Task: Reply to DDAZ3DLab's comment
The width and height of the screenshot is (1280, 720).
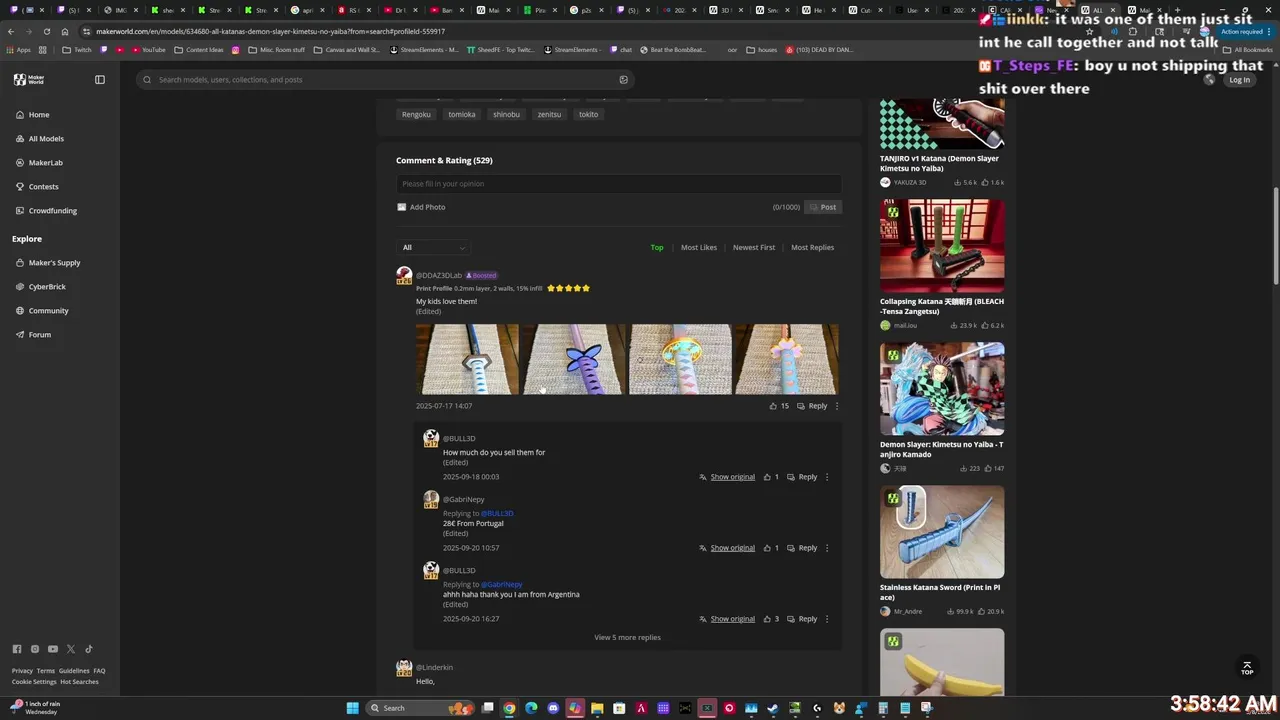Action: (812, 406)
